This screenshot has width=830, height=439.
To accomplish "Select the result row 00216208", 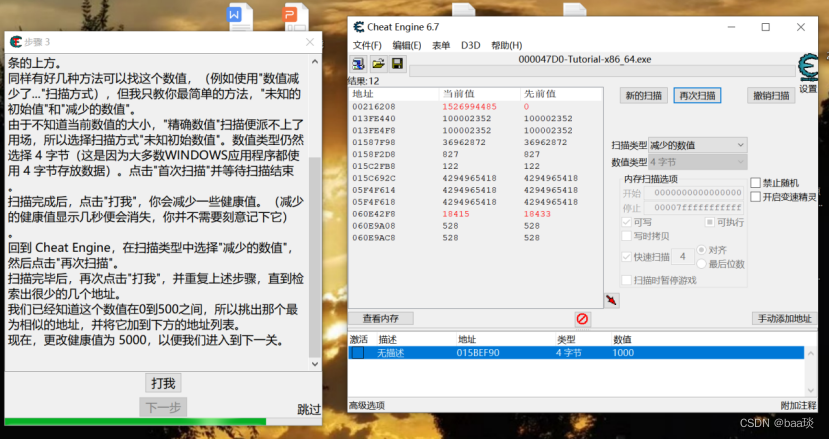I will (475, 106).
